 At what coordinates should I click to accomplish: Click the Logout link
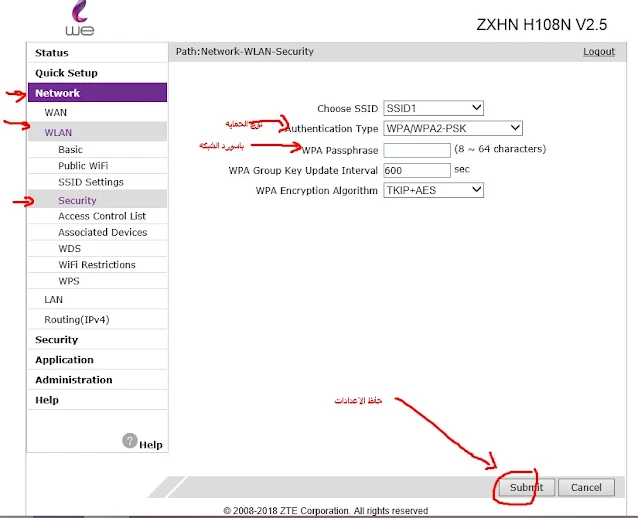pyautogui.click(x=599, y=52)
